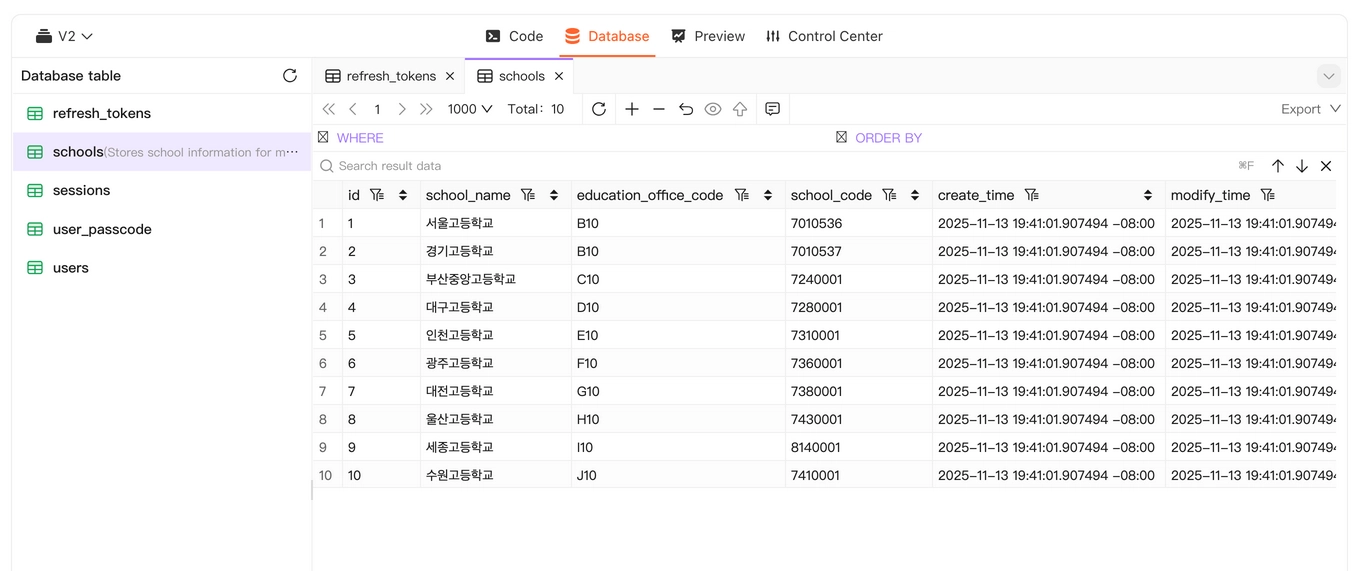The image size is (1356, 571).
Task: Filter the school_name column
Action: [x=528, y=195]
